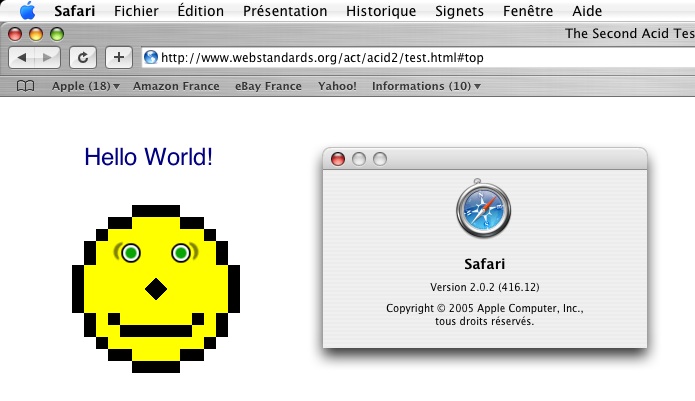Screen dimensions: 695x401
Task: Open the eBay France bookmark
Action: point(268,86)
